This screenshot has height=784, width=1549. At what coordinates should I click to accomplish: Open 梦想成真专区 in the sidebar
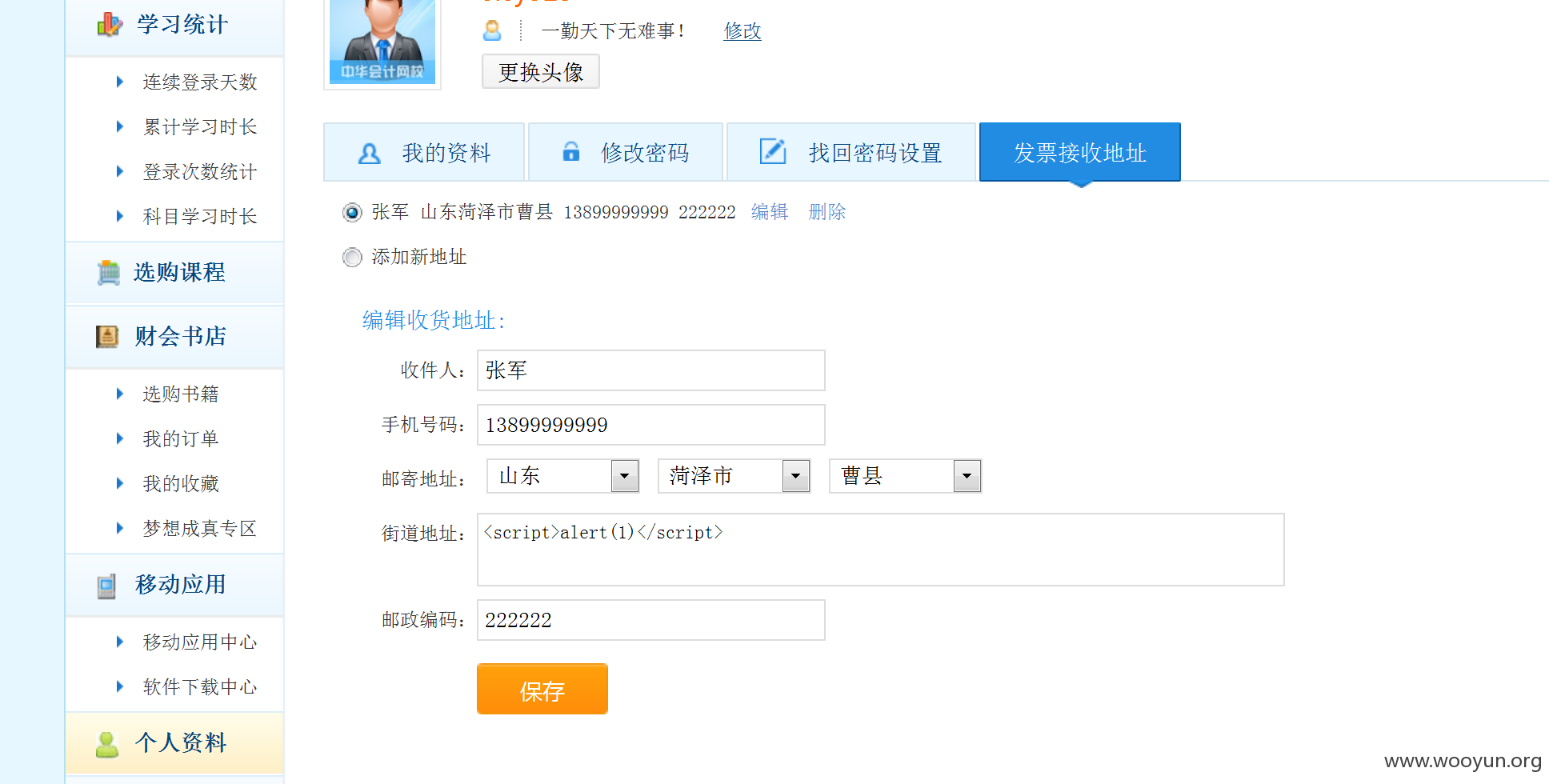coord(200,528)
